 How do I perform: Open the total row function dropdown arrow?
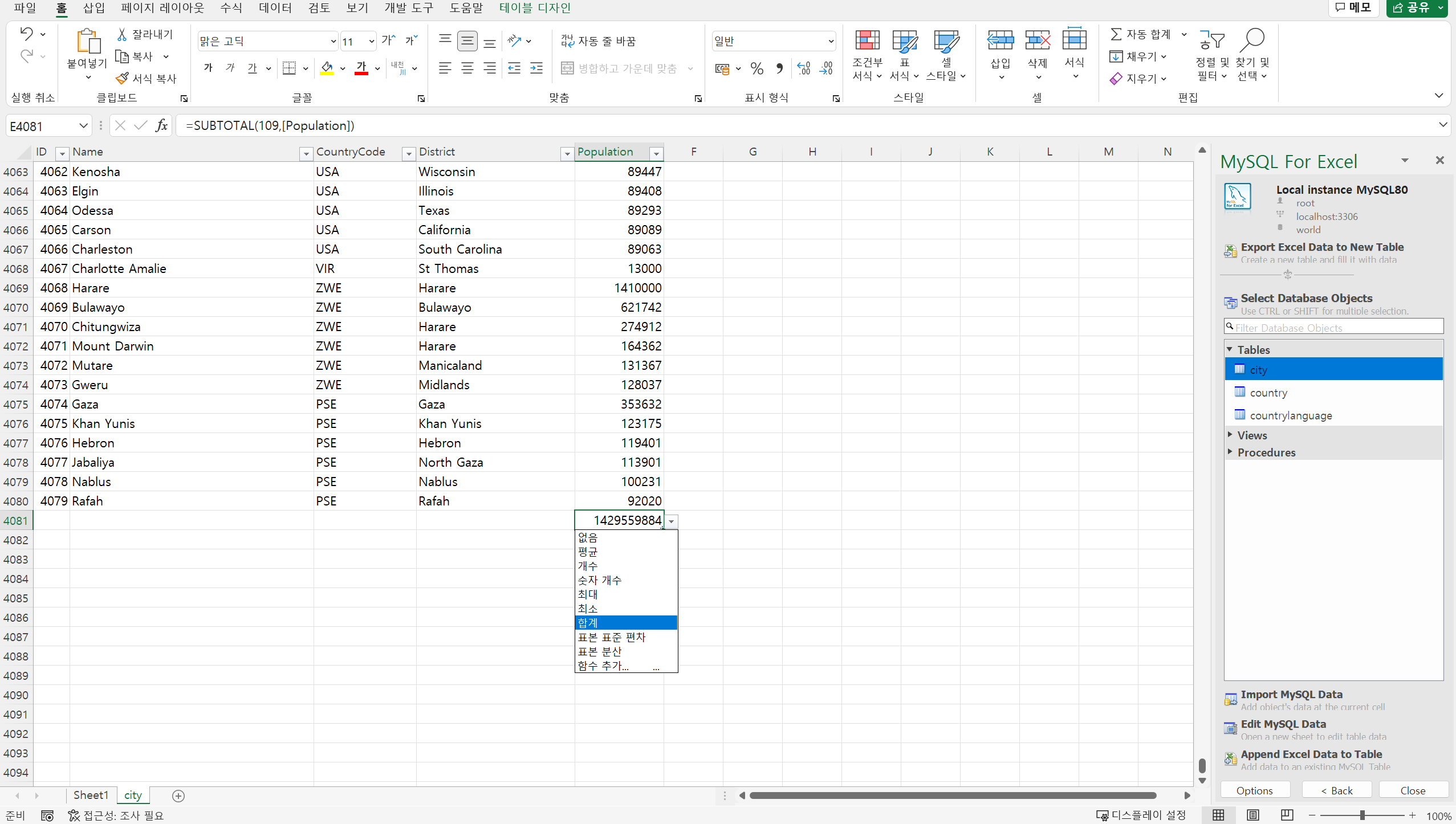(x=672, y=521)
